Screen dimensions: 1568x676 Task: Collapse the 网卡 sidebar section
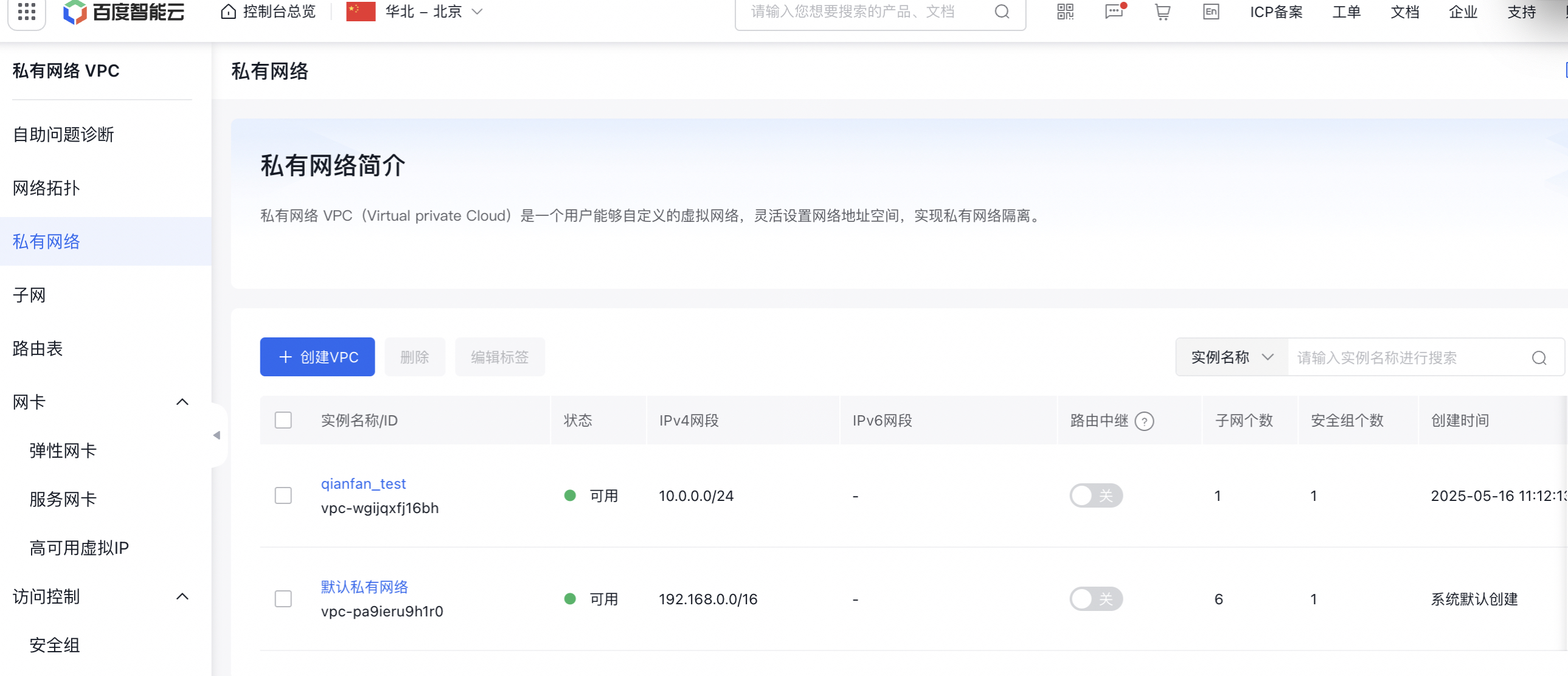182,402
